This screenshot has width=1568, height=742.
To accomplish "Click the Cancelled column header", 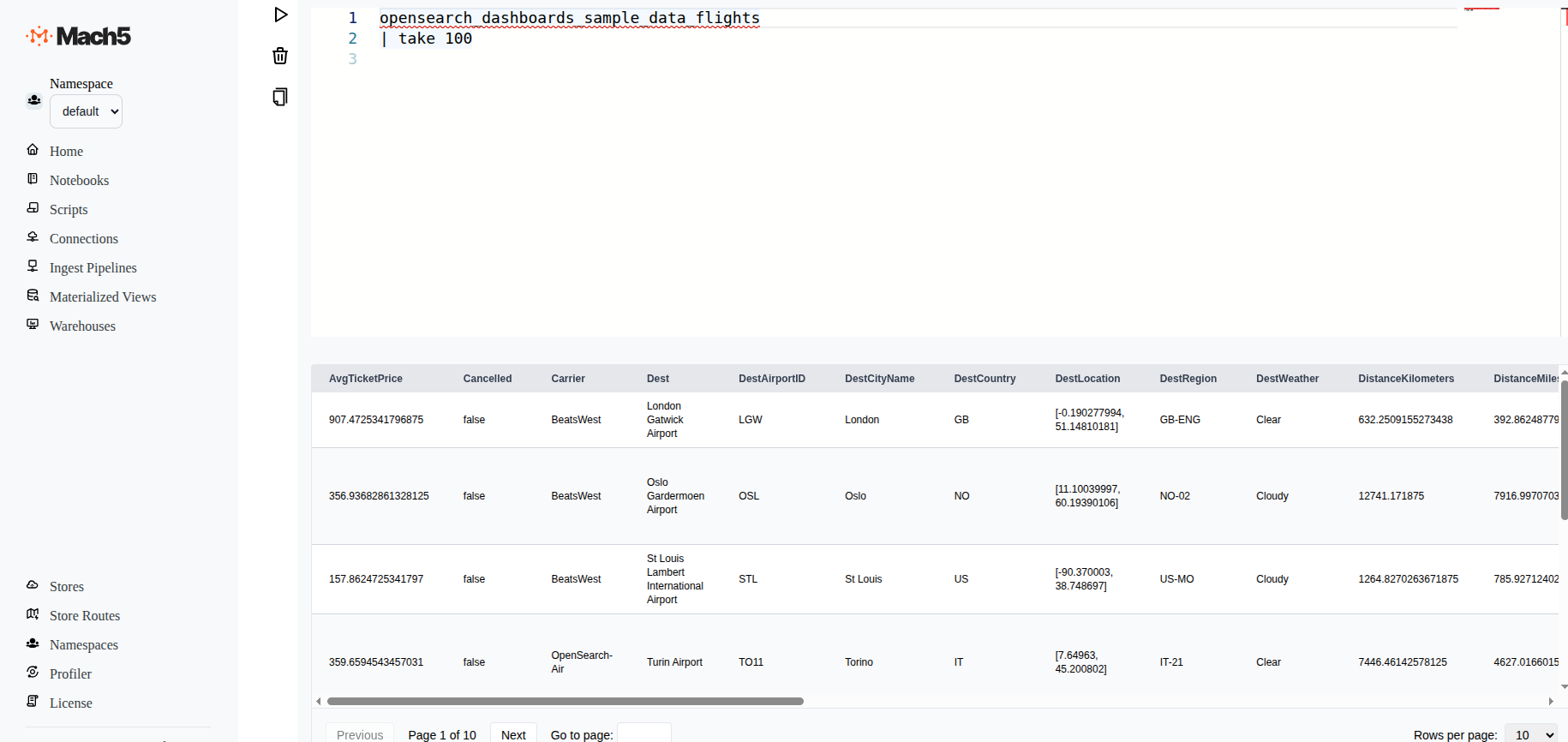I will point(488,379).
